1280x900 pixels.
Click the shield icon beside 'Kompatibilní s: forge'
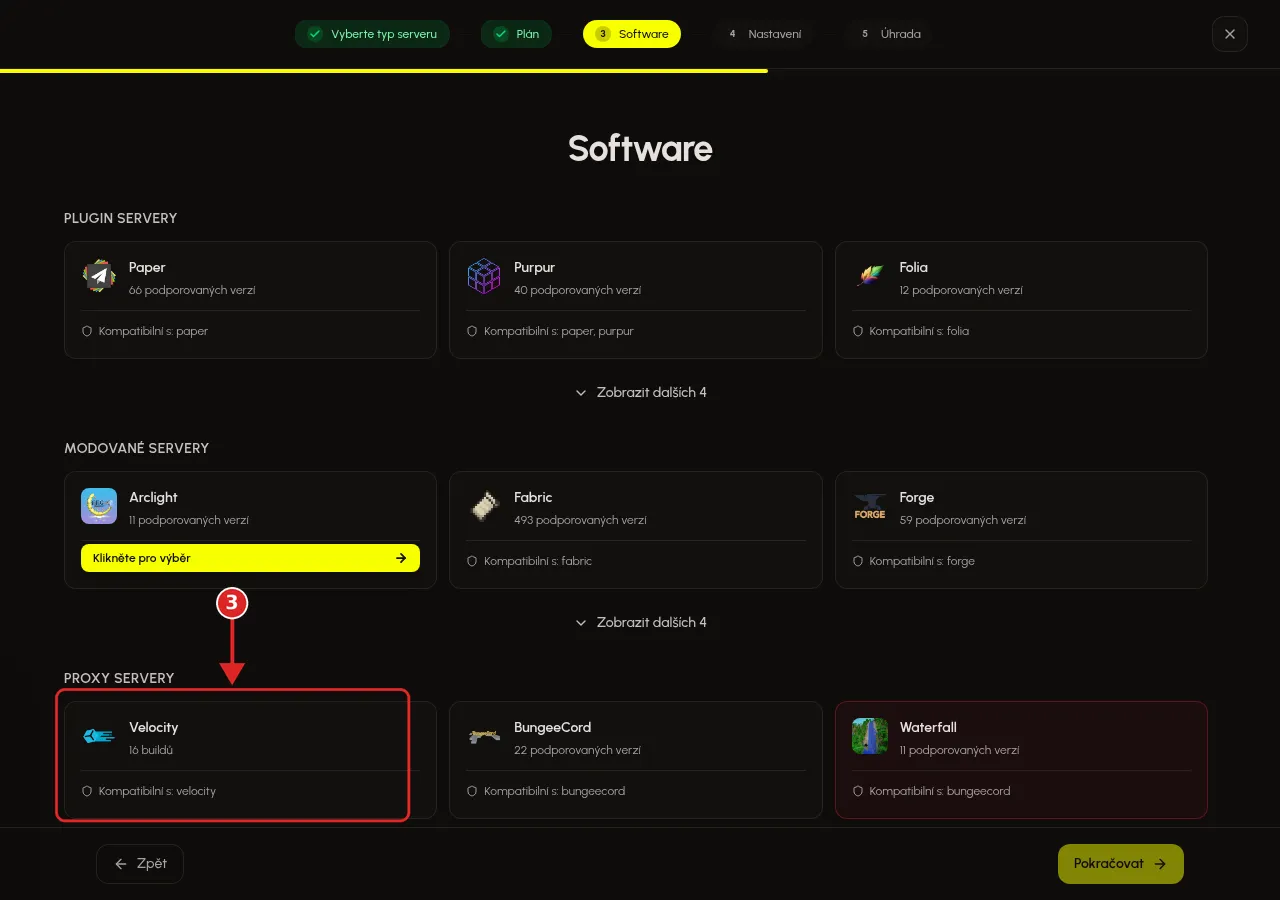click(x=858, y=561)
